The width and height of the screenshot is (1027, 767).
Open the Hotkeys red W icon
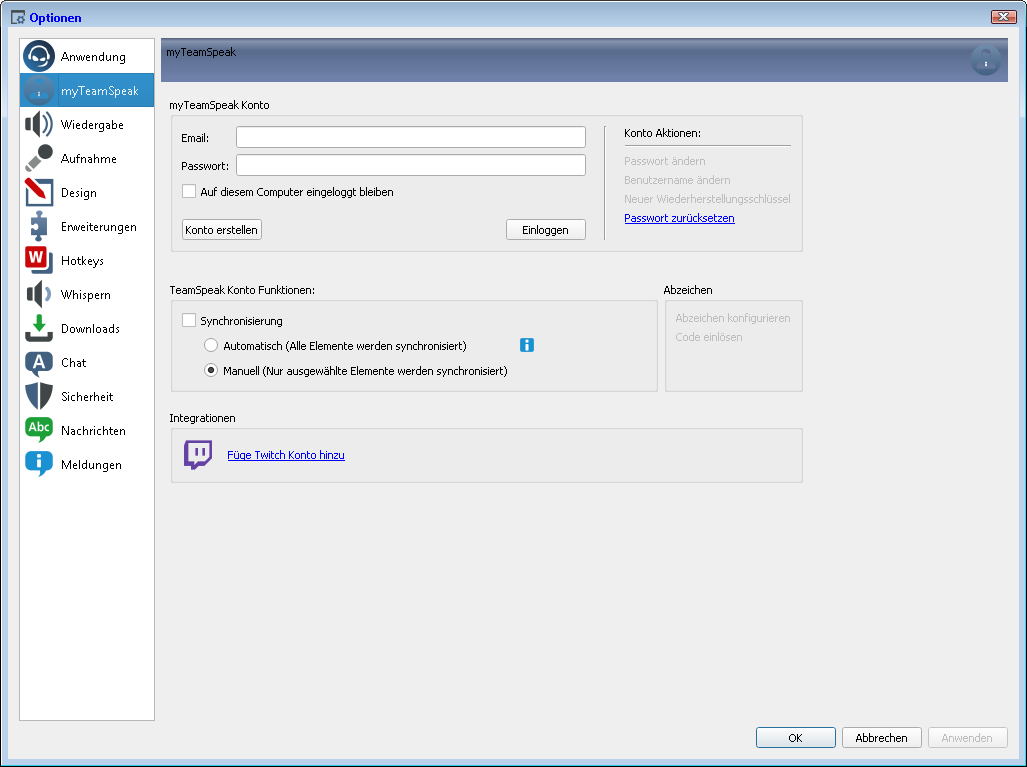point(39,260)
